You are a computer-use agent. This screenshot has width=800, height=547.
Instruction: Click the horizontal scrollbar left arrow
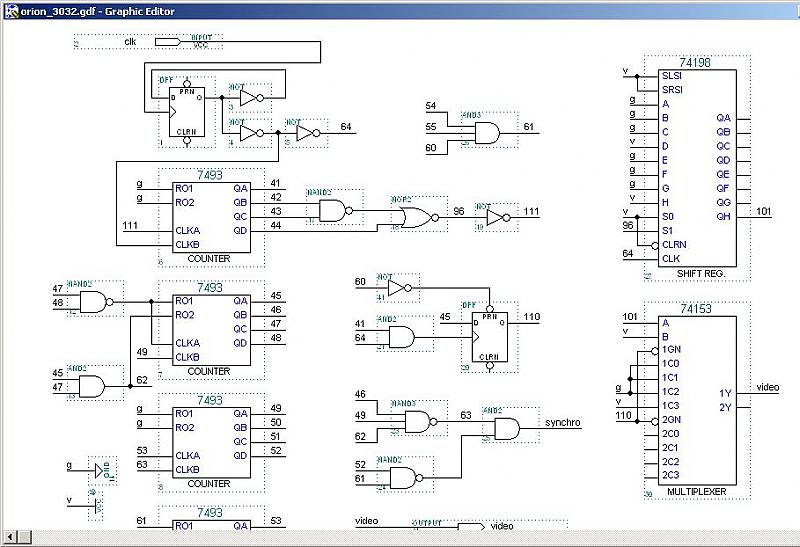pyautogui.click(x=8, y=538)
